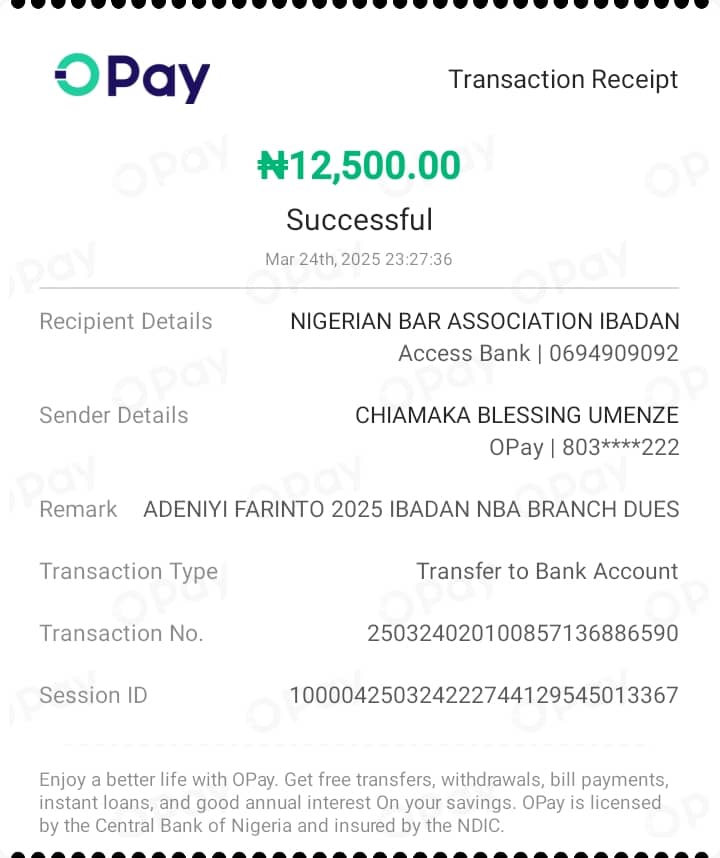Click the ₦12,500.00 amount
The image size is (720, 858).
coord(359,165)
